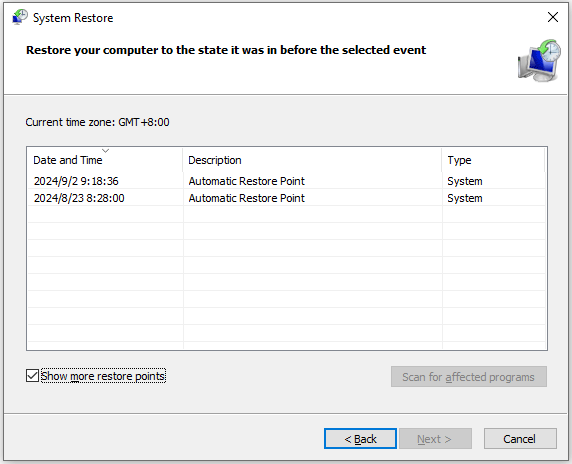
Task: Uncheck Show more restore points checkbox
Action: (x=32, y=376)
